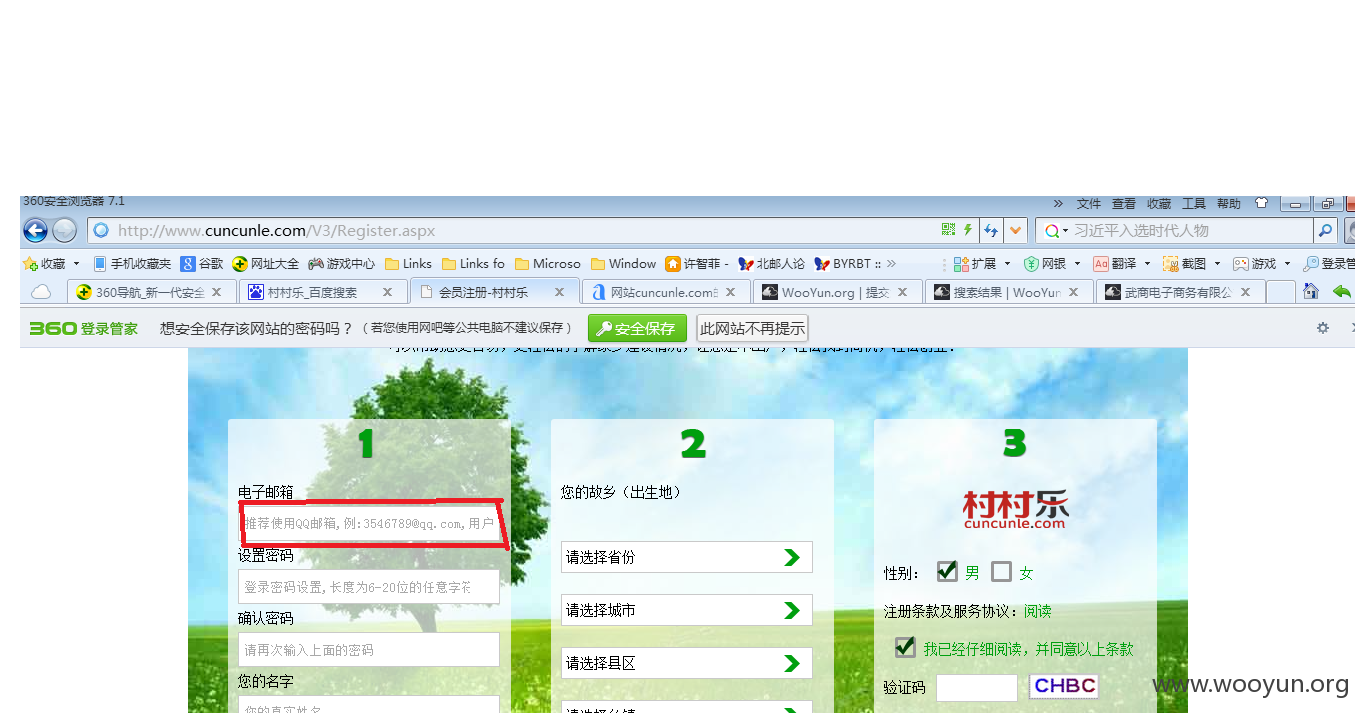Click the CHBC captcha image
The height and width of the screenshot is (713, 1358).
[1064, 686]
